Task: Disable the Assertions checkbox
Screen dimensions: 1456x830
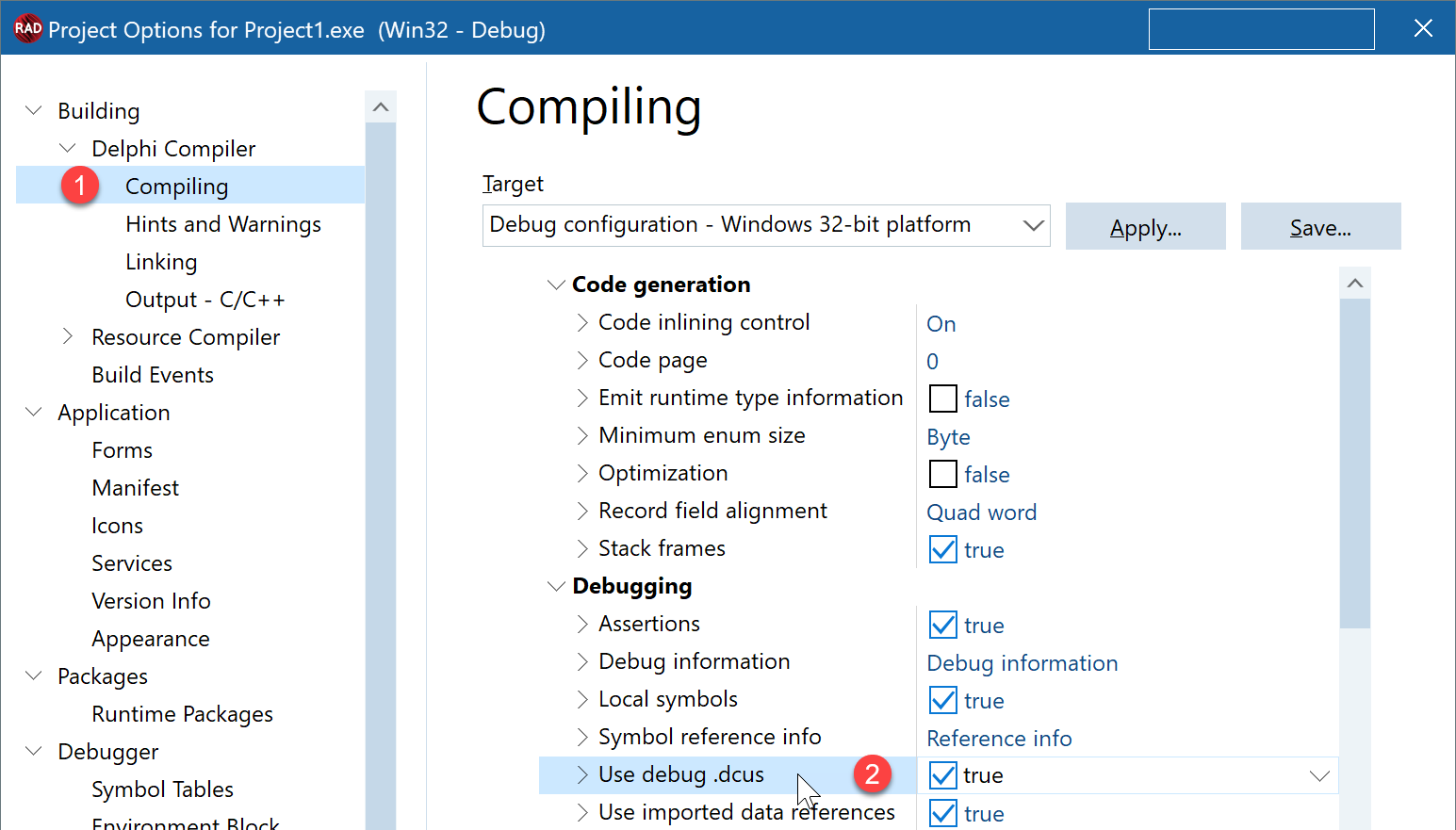Action: point(942,624)
